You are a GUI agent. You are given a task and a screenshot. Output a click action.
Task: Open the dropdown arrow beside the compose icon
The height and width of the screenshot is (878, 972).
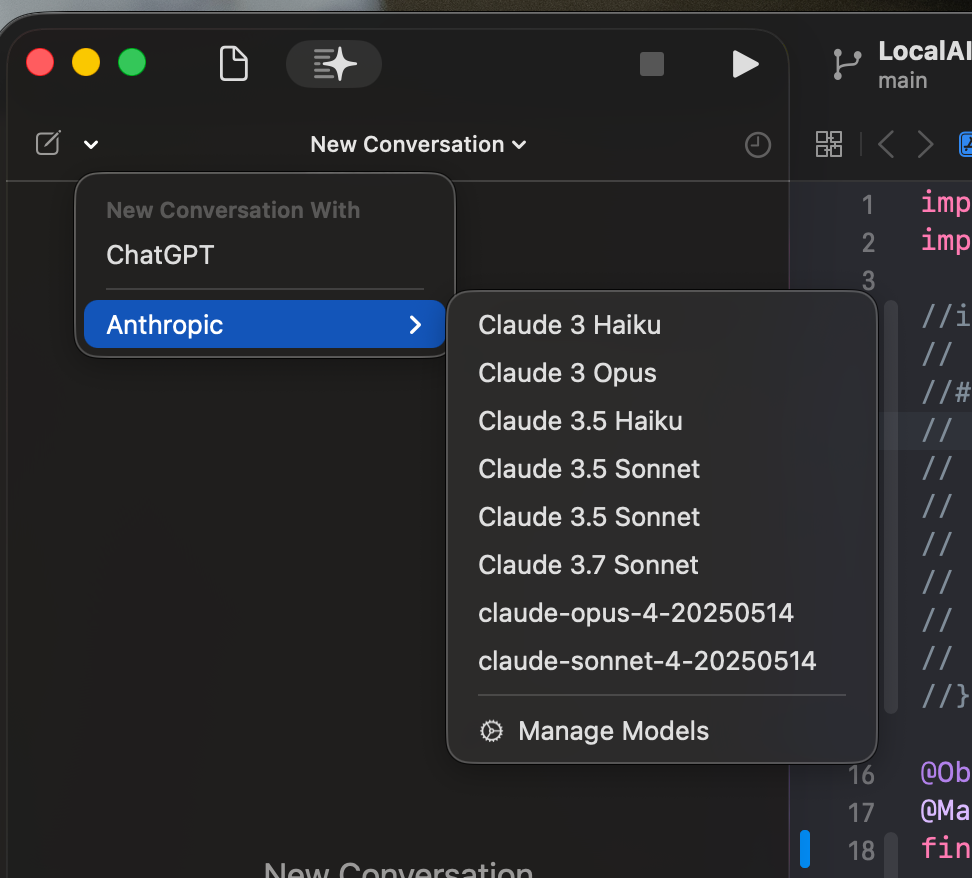click(91, 144)
